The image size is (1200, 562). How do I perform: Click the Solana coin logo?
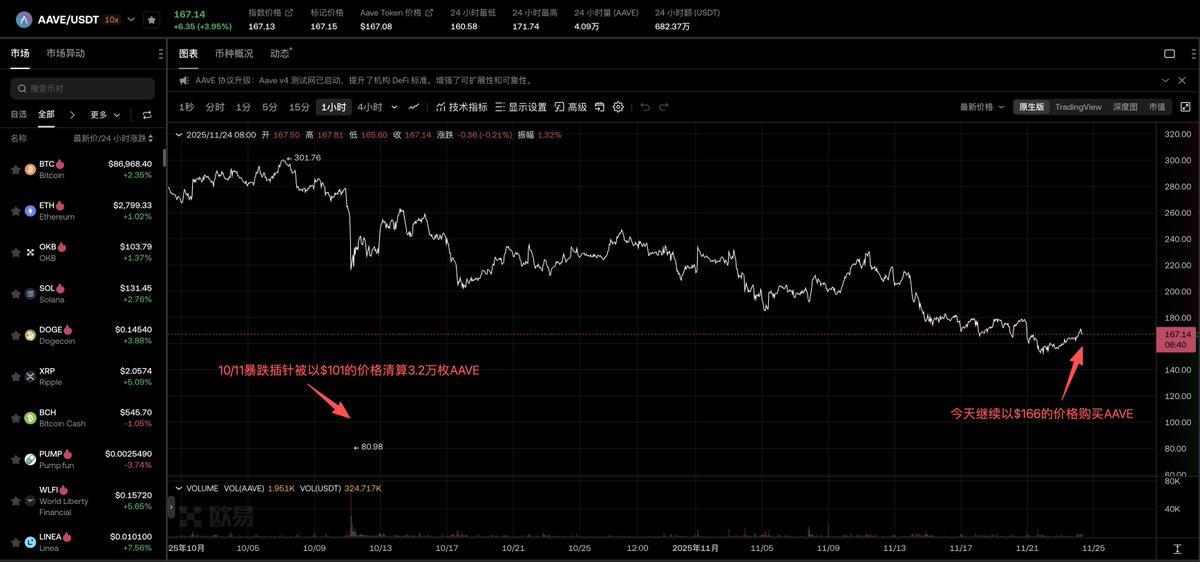coord(30,293)
